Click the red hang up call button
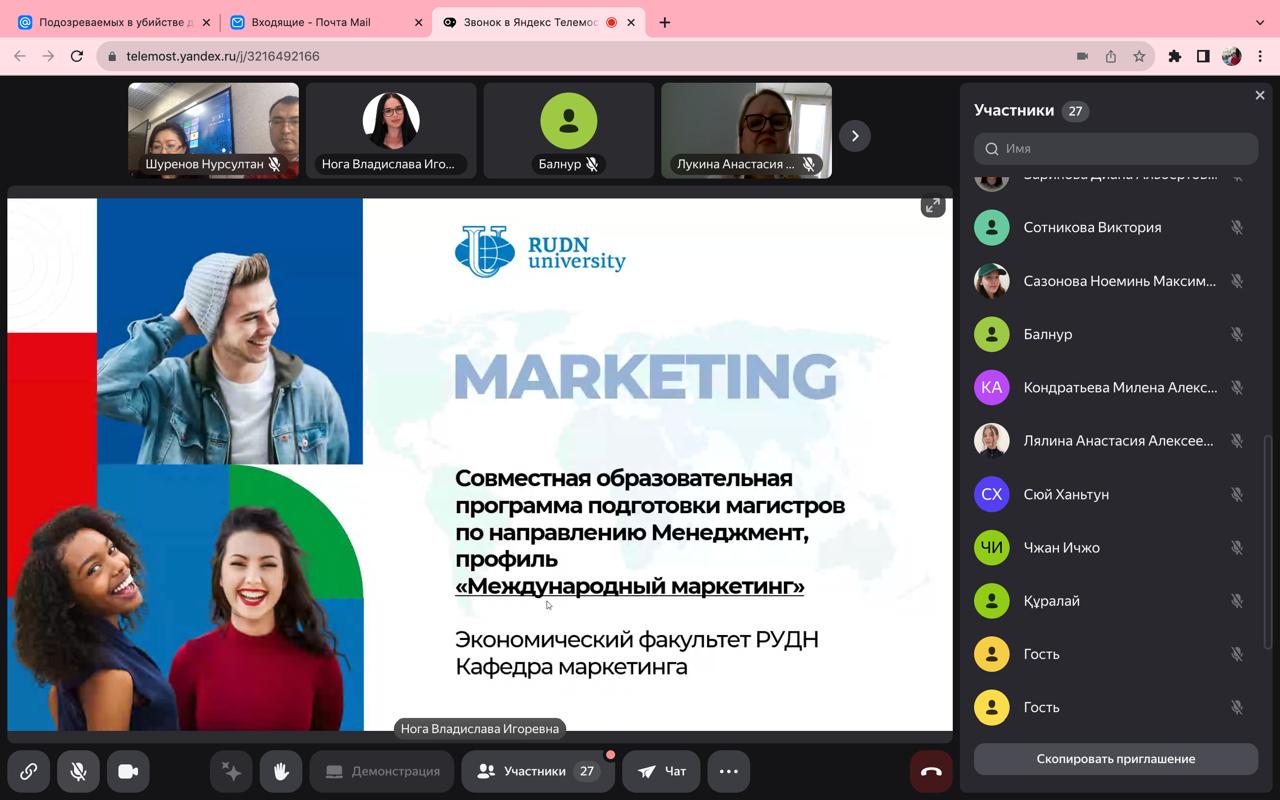Screen dimensions: 1280x800 point(931,771)
